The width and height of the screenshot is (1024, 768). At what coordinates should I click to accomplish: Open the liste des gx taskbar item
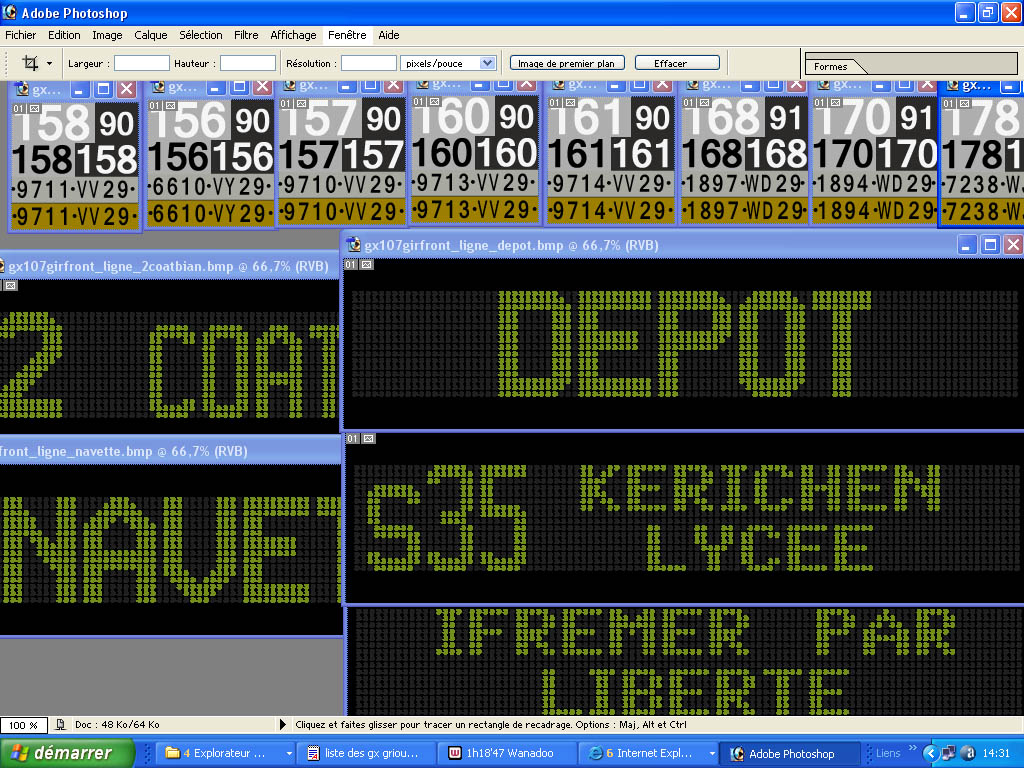[370, 753]
